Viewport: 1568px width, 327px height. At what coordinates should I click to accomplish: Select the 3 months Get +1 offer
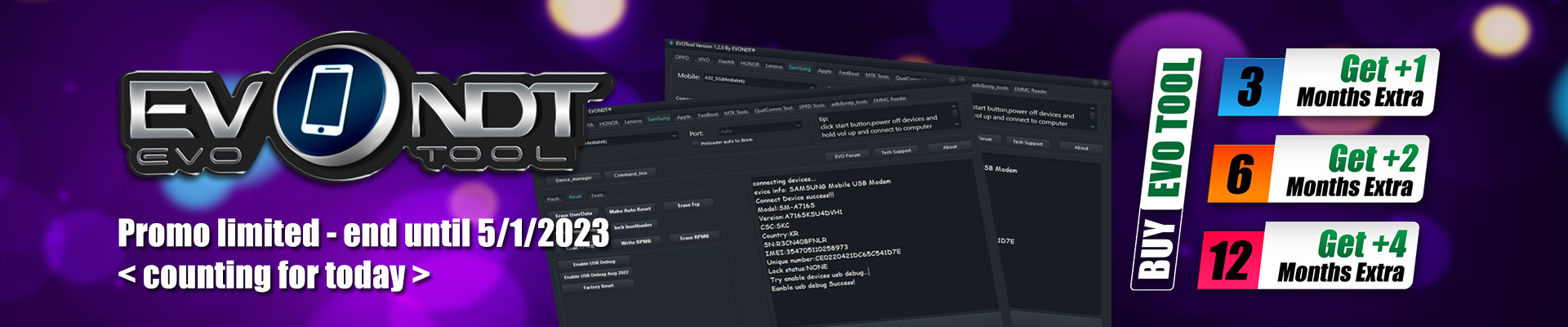pos(1329,83)
